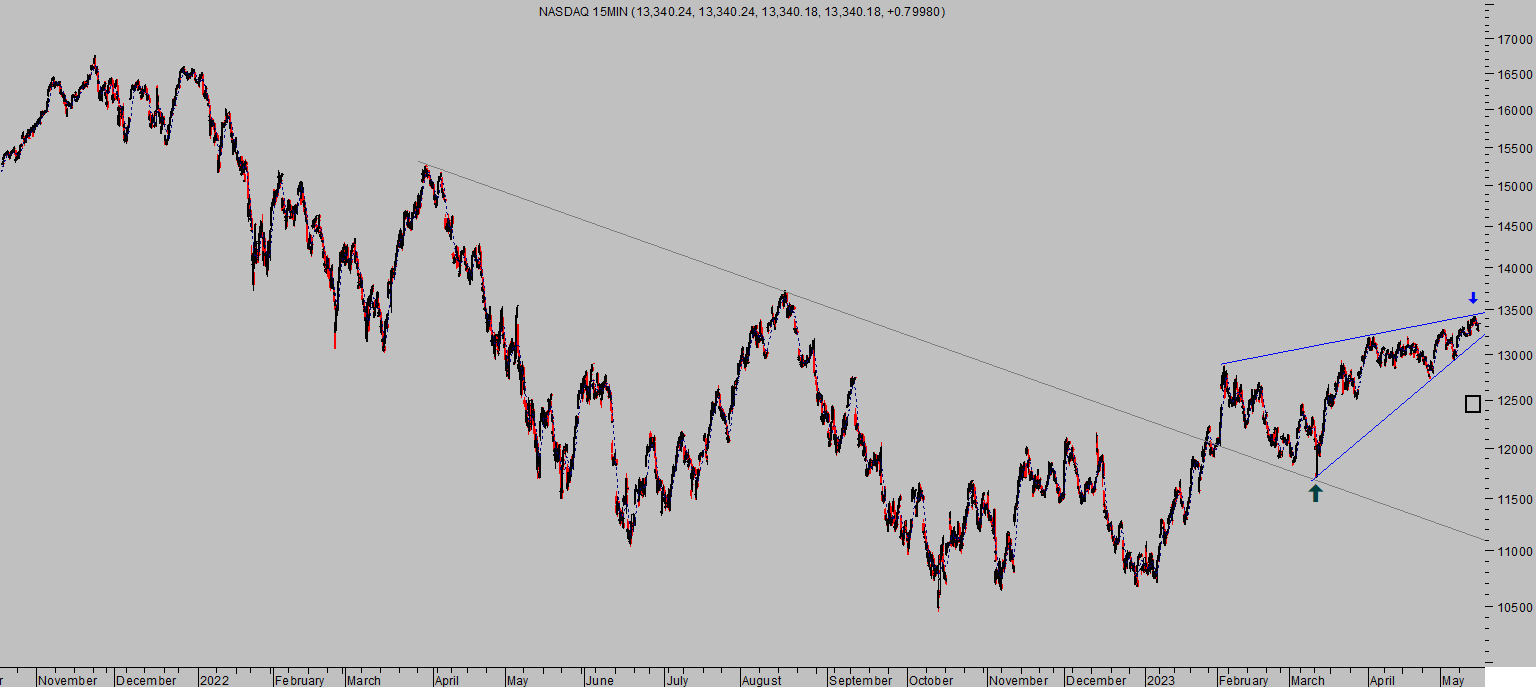Image resolution: width=1536 pixels, height=687 pixels.
Task: Click the 12000 price axis label
Action: pyautogui.click(x=1516, y=449)
